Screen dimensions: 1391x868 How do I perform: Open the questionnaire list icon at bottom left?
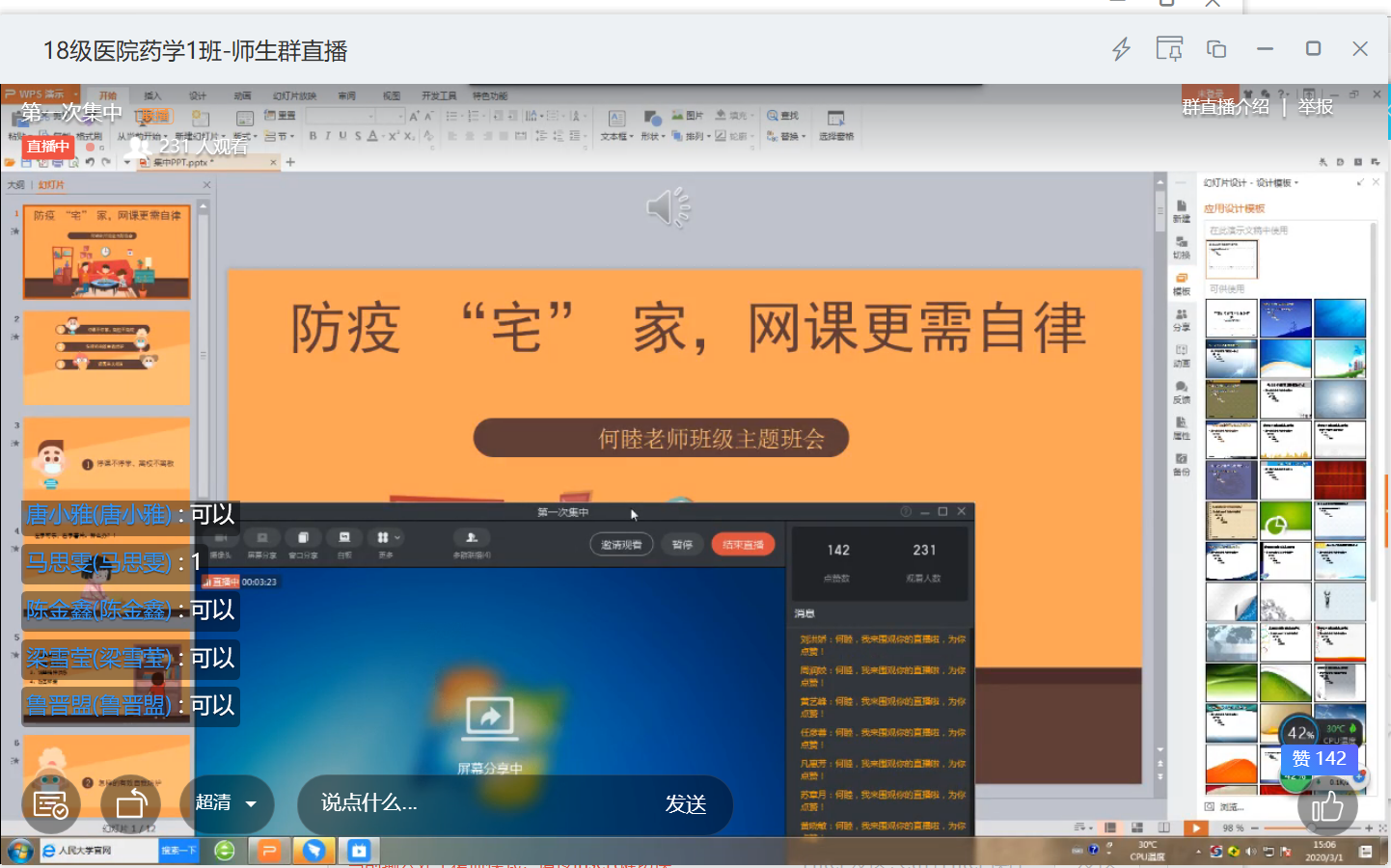[x=51, y=803]
